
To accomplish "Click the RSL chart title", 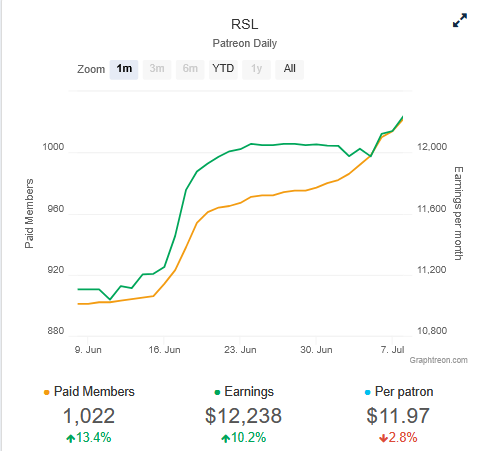I will [245, 24].
